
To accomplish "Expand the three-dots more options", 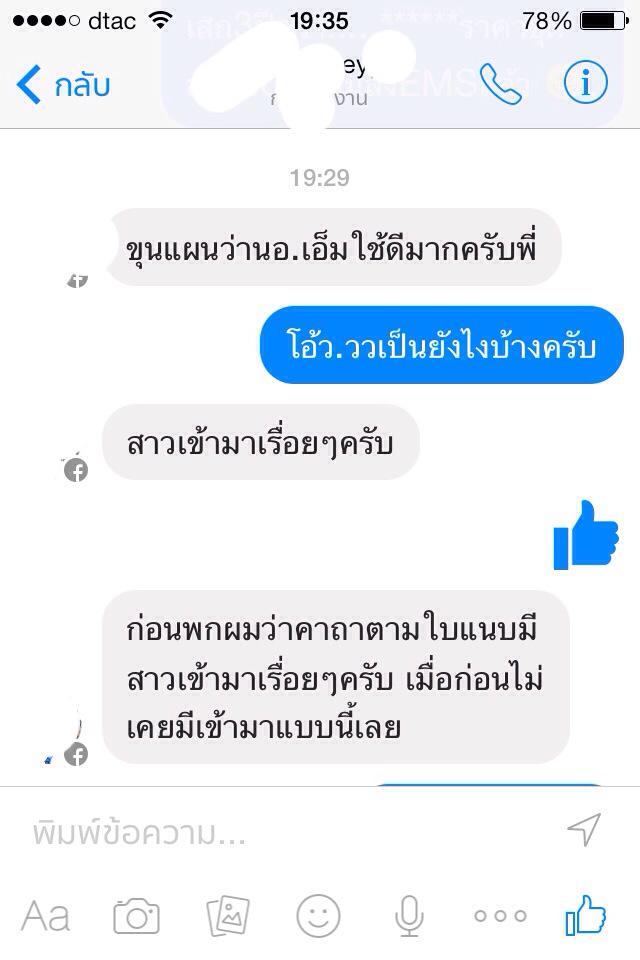I will 500,917.
